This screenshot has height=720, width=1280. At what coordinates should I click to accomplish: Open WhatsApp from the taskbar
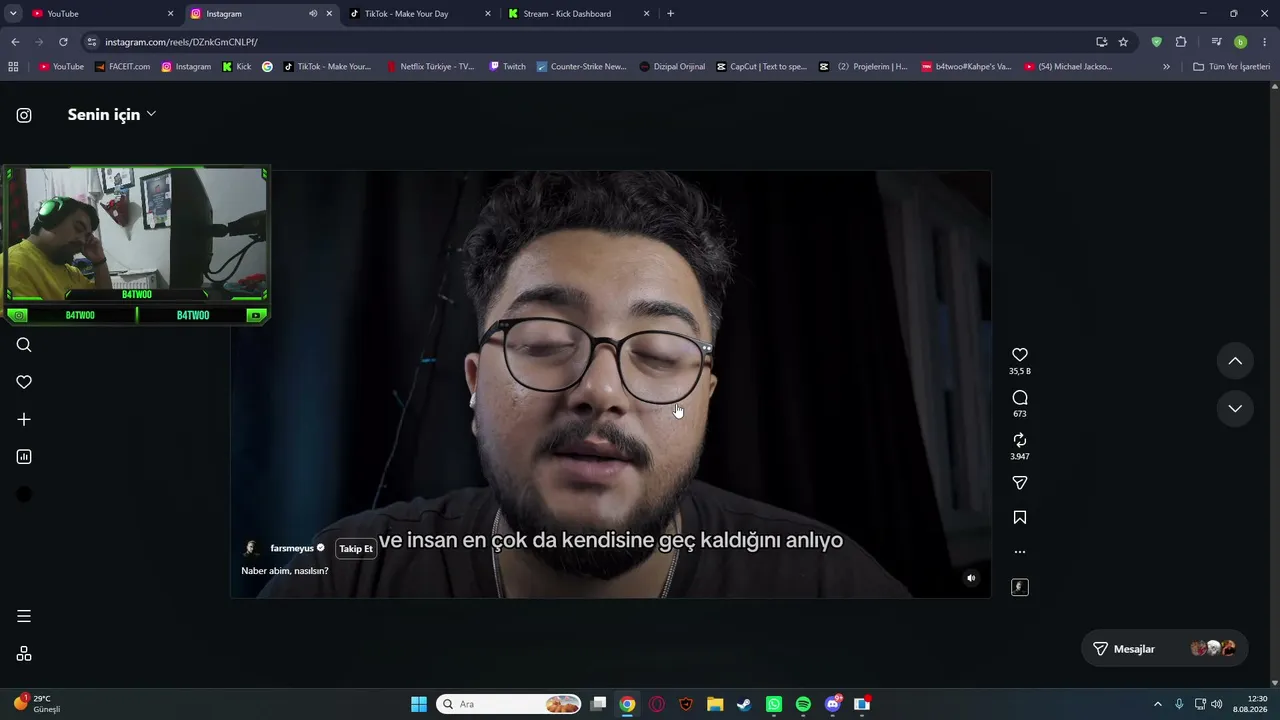[x=774, y=704]
